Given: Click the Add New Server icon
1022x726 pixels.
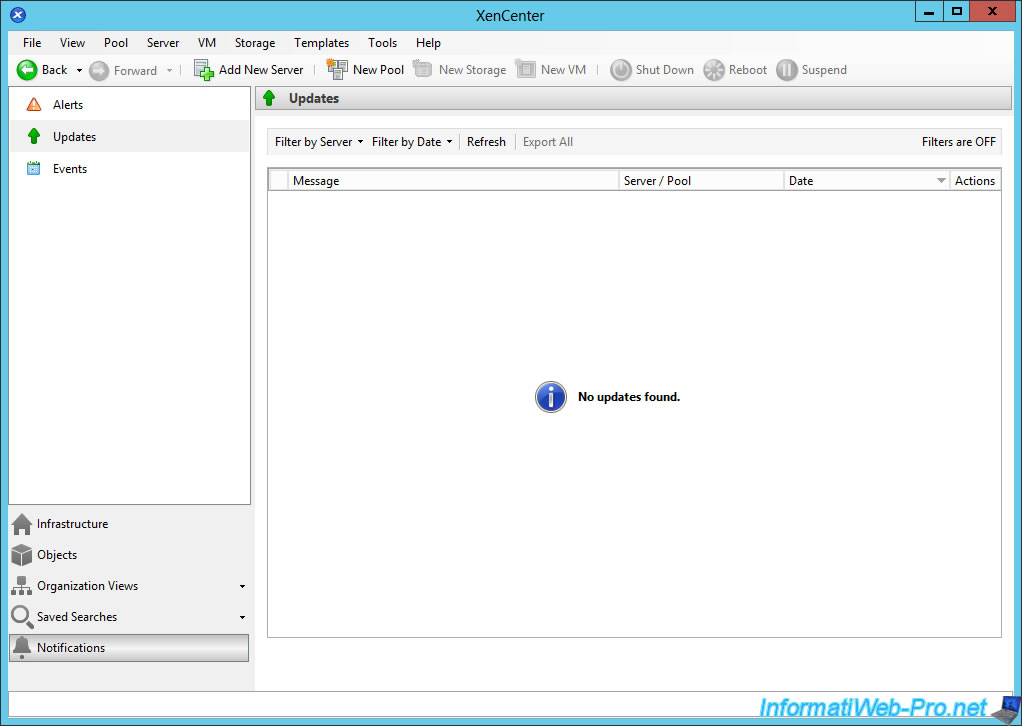Looking at the screenshot, I should pyautogui.click(x=203, y=70).
